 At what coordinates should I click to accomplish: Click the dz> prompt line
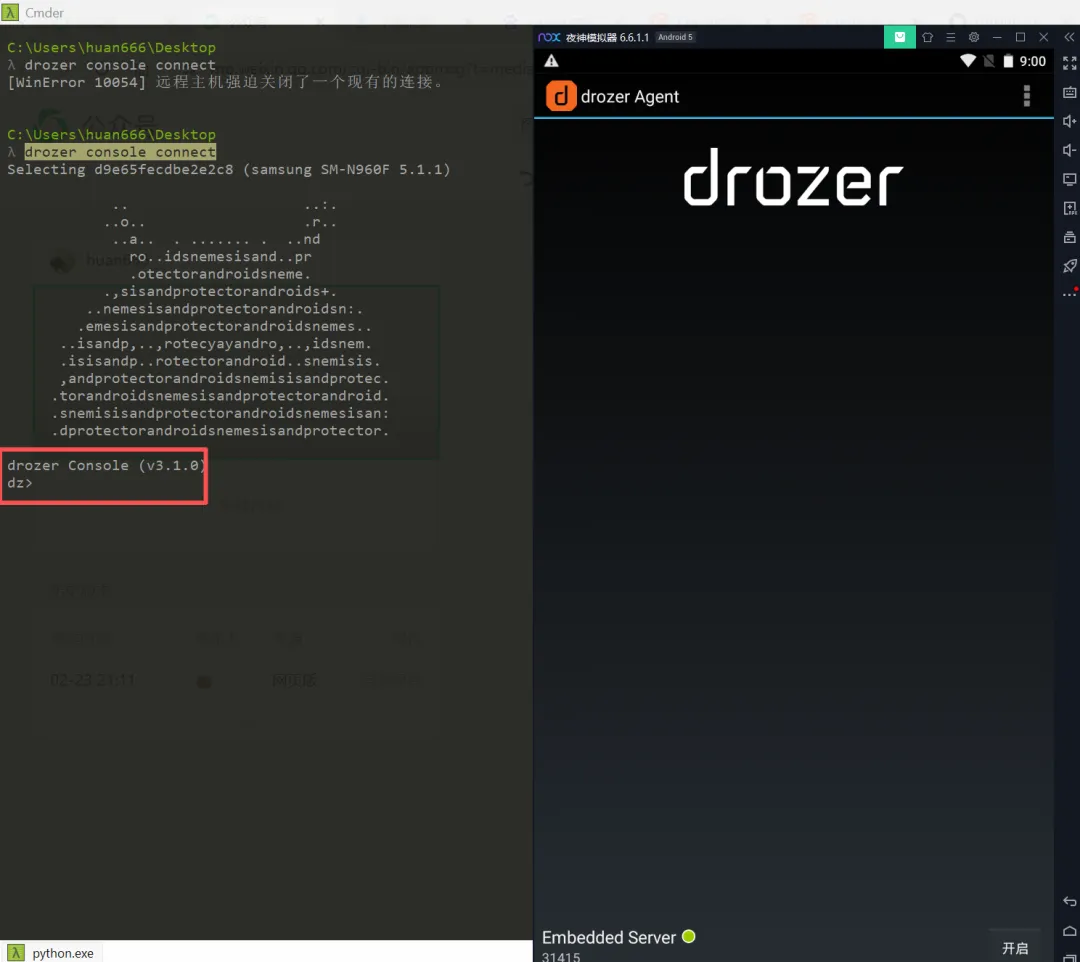point(19,483)
